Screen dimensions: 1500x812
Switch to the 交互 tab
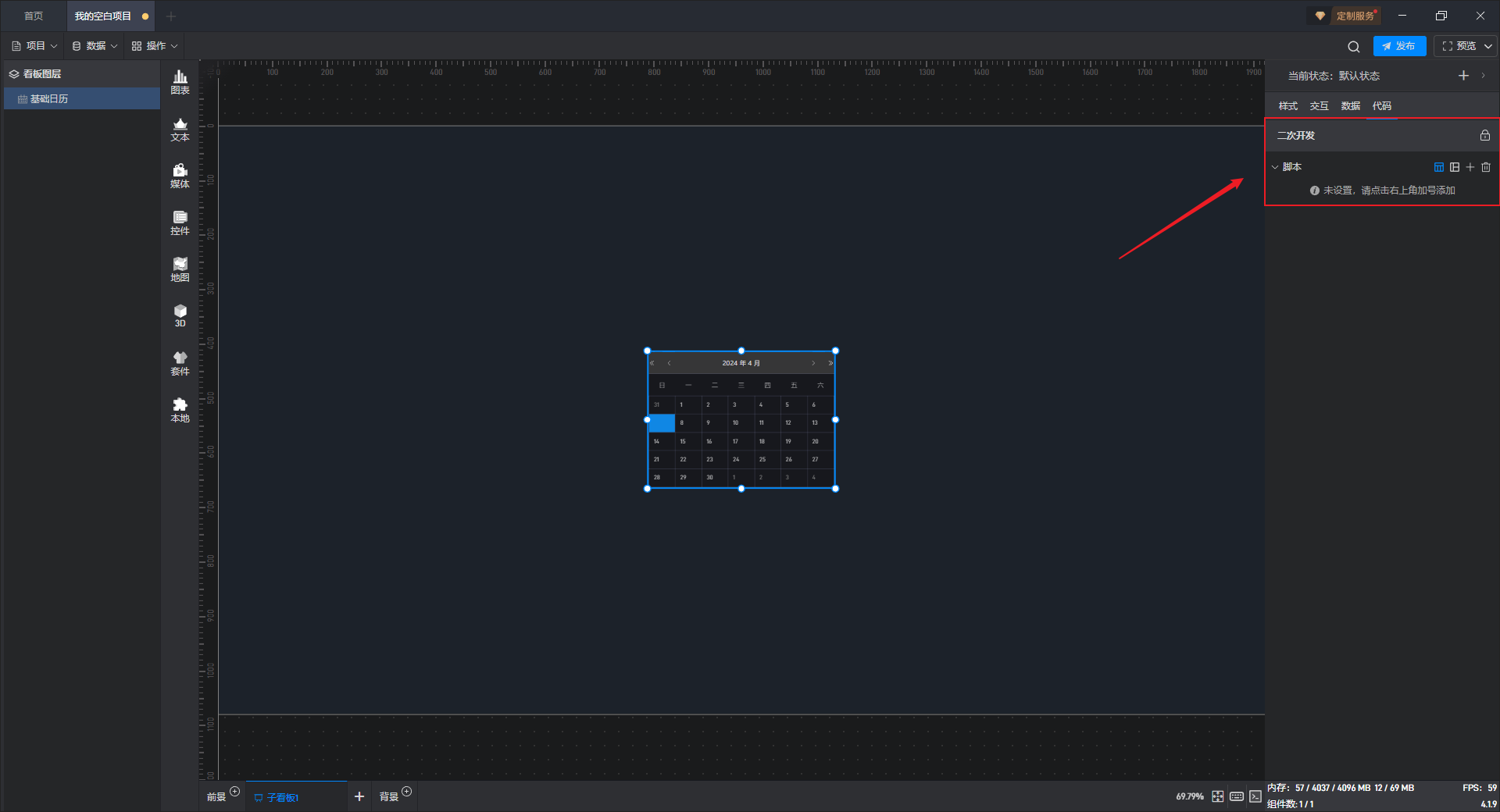[1320, 106]
